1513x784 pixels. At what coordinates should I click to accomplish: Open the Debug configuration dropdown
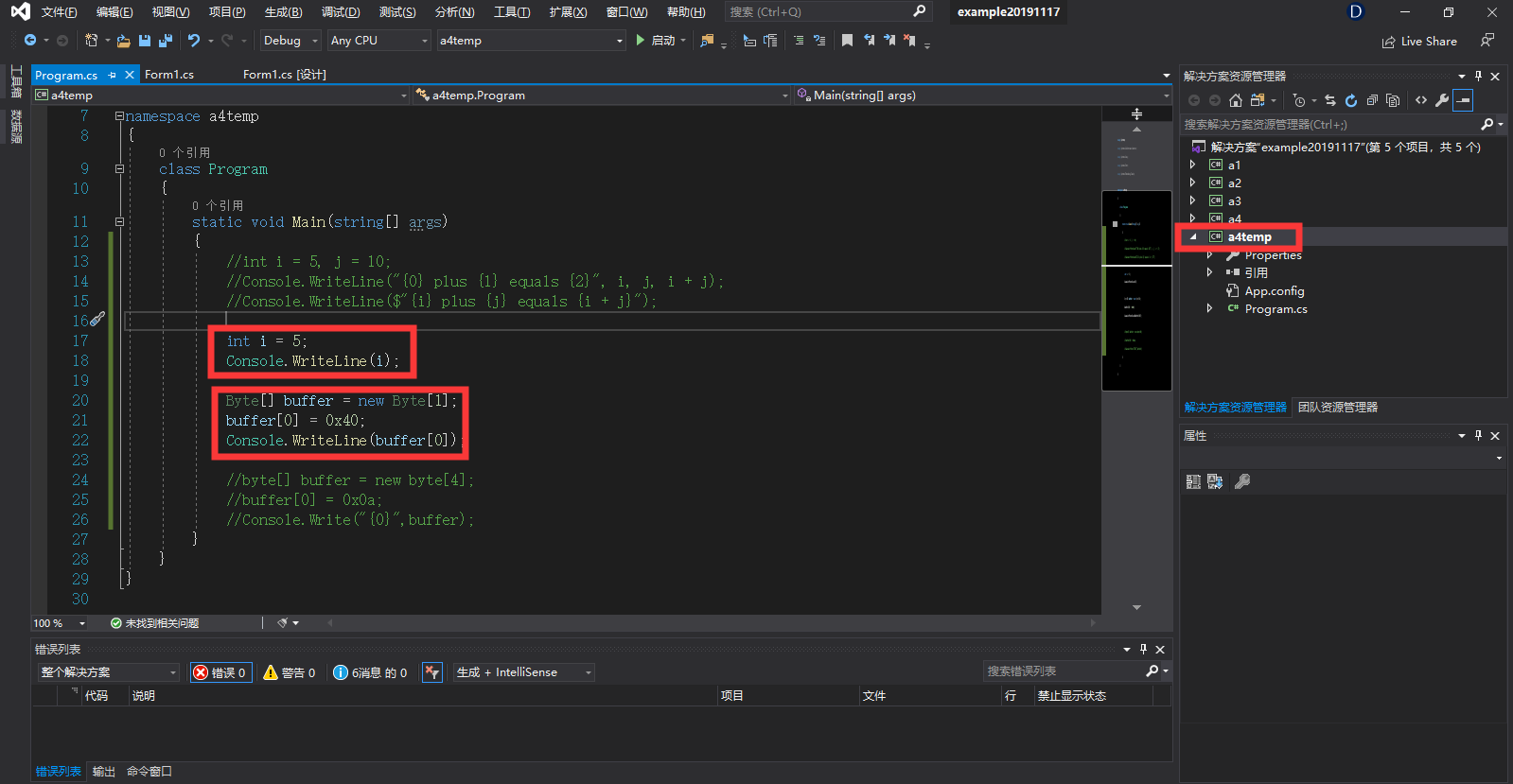click(290, 41)
